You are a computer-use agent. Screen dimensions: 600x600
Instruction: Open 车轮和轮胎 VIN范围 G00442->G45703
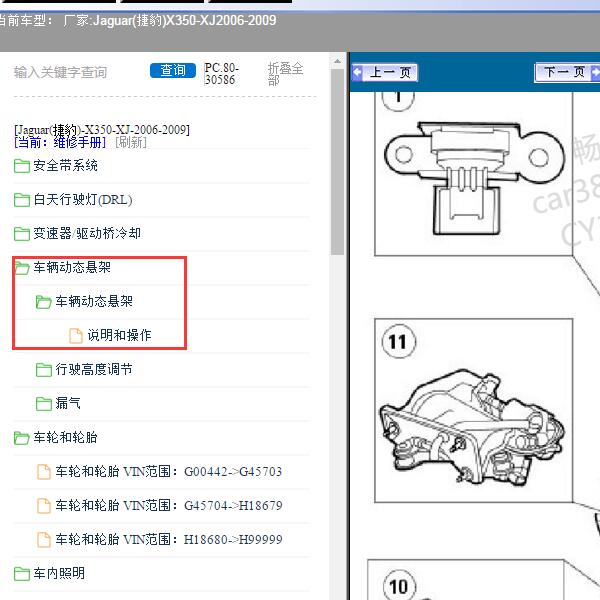[x=169, y=471]
